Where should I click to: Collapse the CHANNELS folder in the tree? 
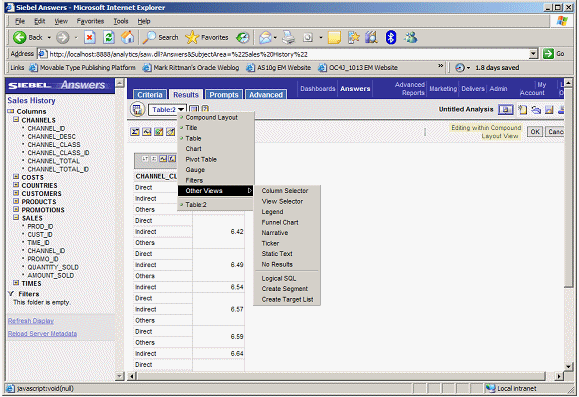(16, 120)
